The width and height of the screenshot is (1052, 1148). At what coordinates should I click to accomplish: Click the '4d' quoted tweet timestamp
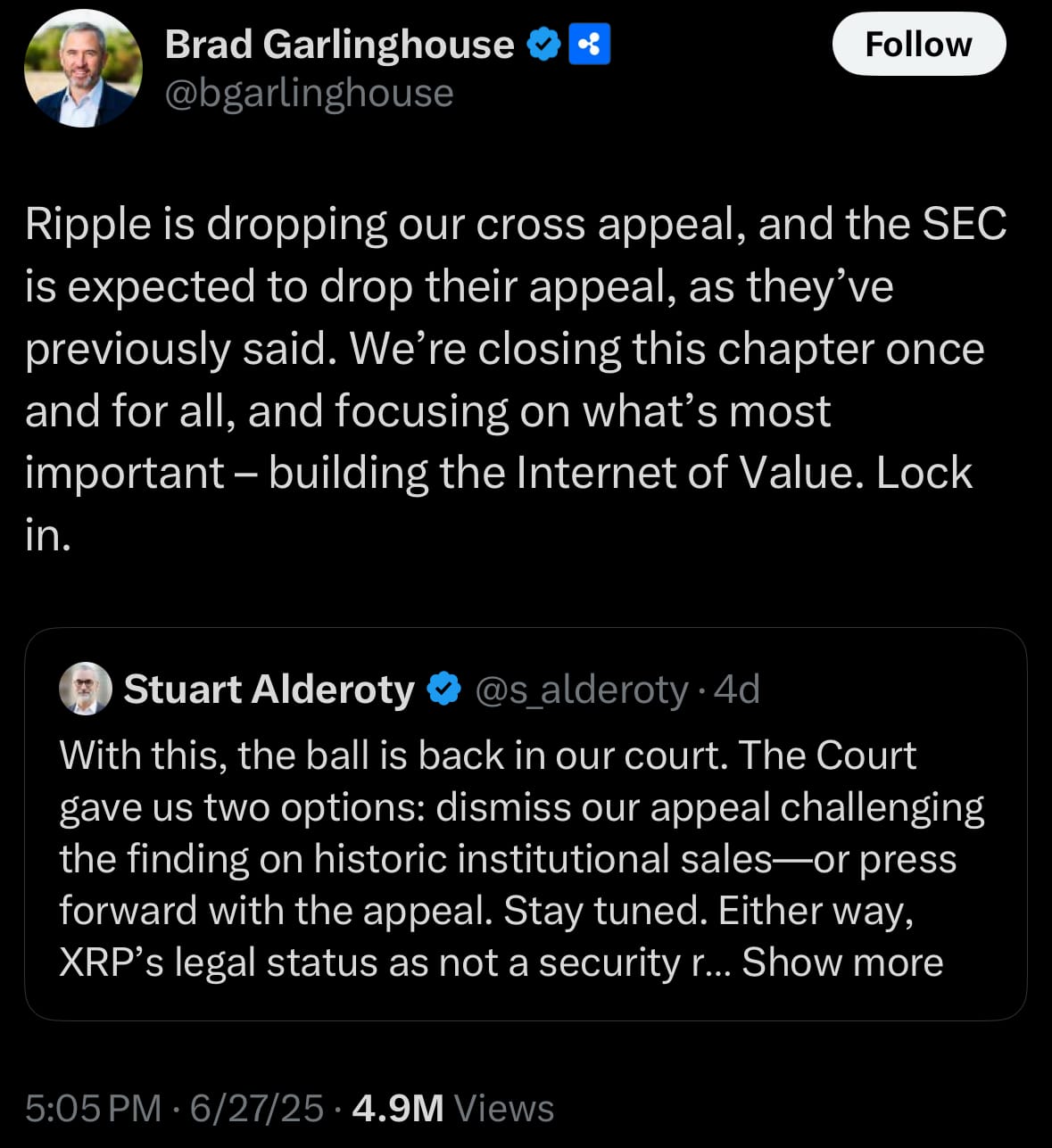click(x=737, y=689)
